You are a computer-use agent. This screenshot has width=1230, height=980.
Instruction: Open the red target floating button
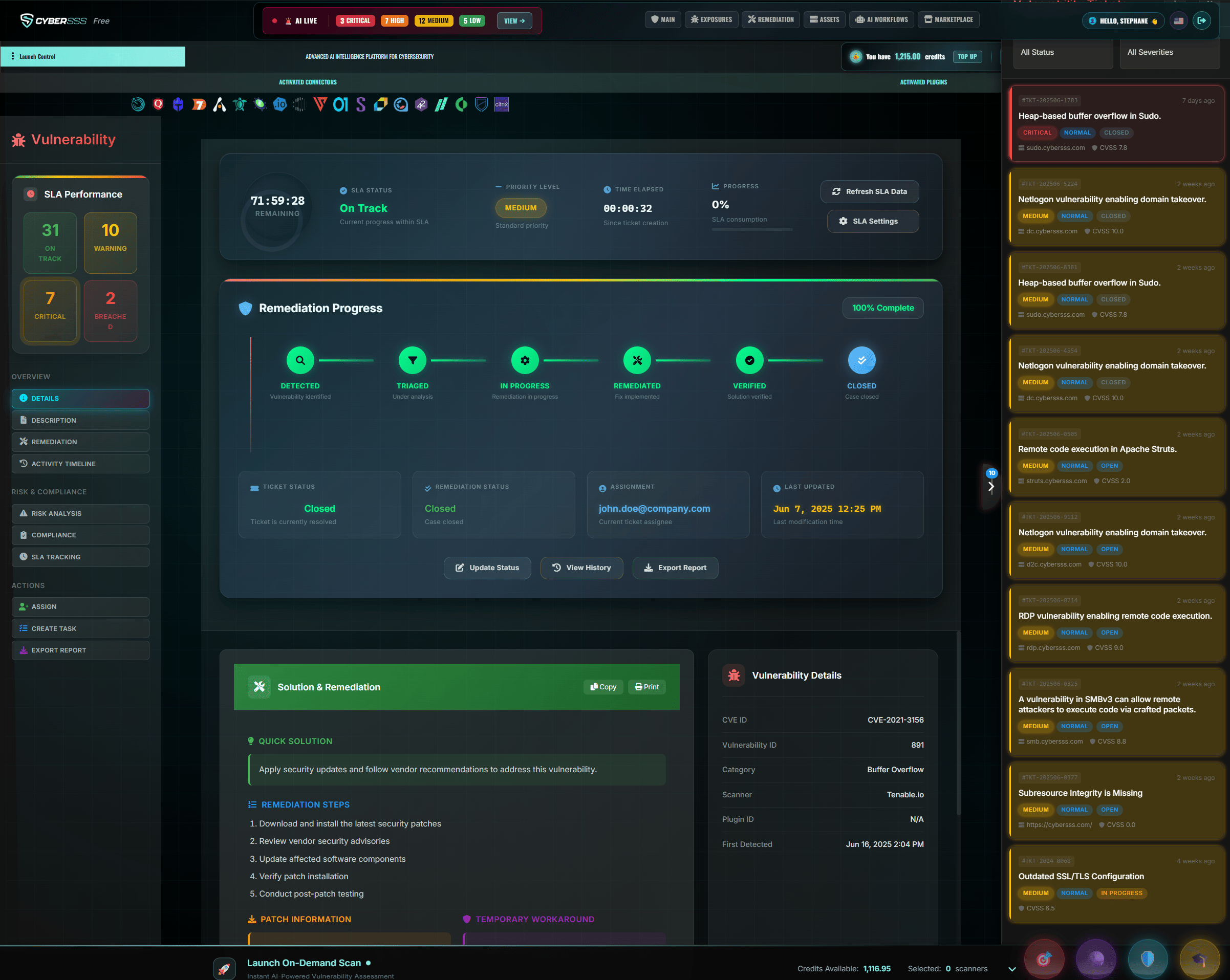click(x=1044, y=960)
